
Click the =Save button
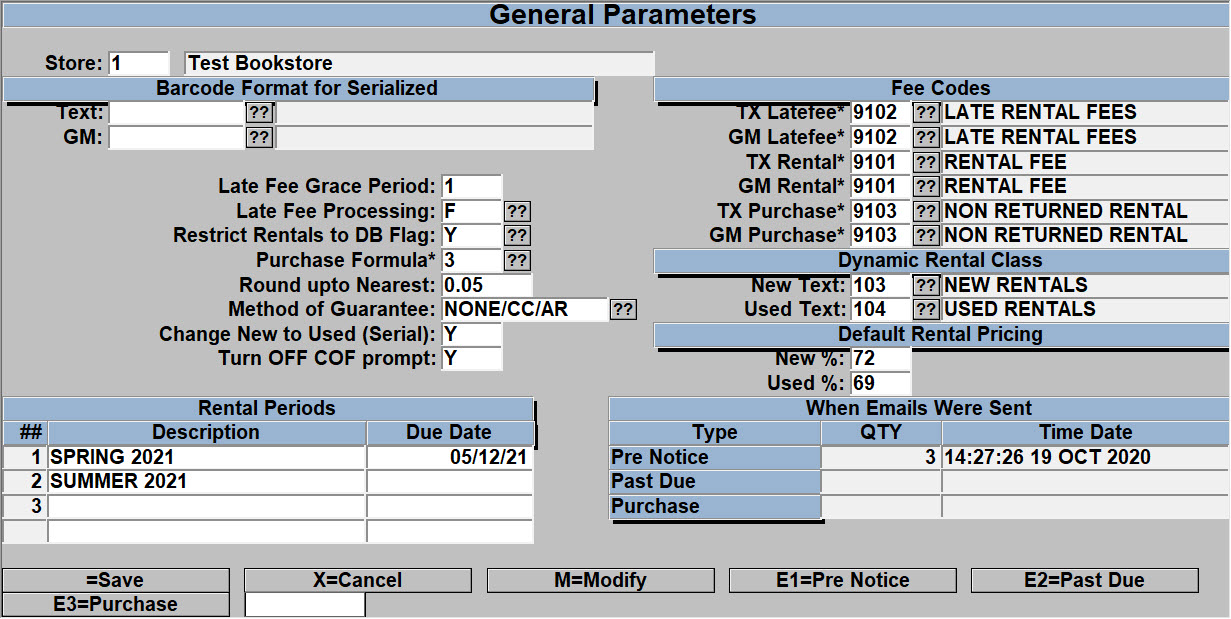[115, 580]
